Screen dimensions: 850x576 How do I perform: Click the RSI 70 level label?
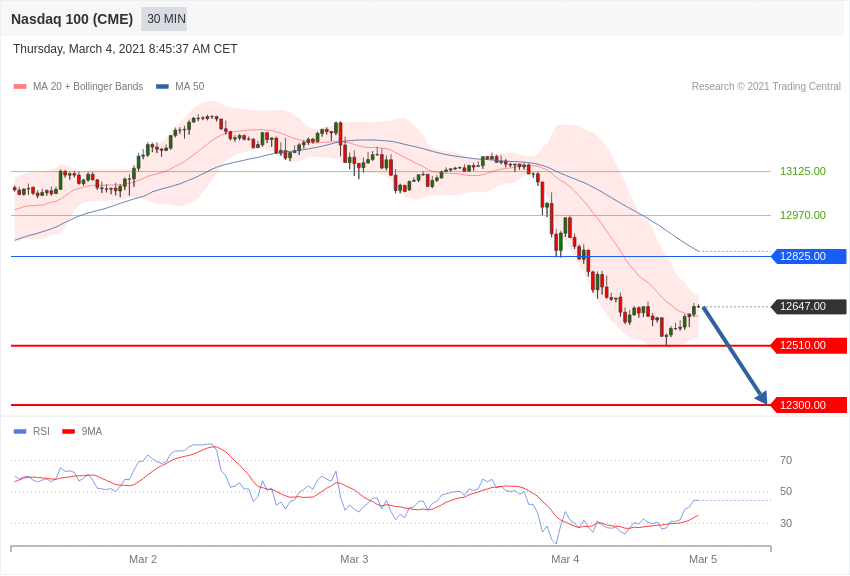coord(786,460)
